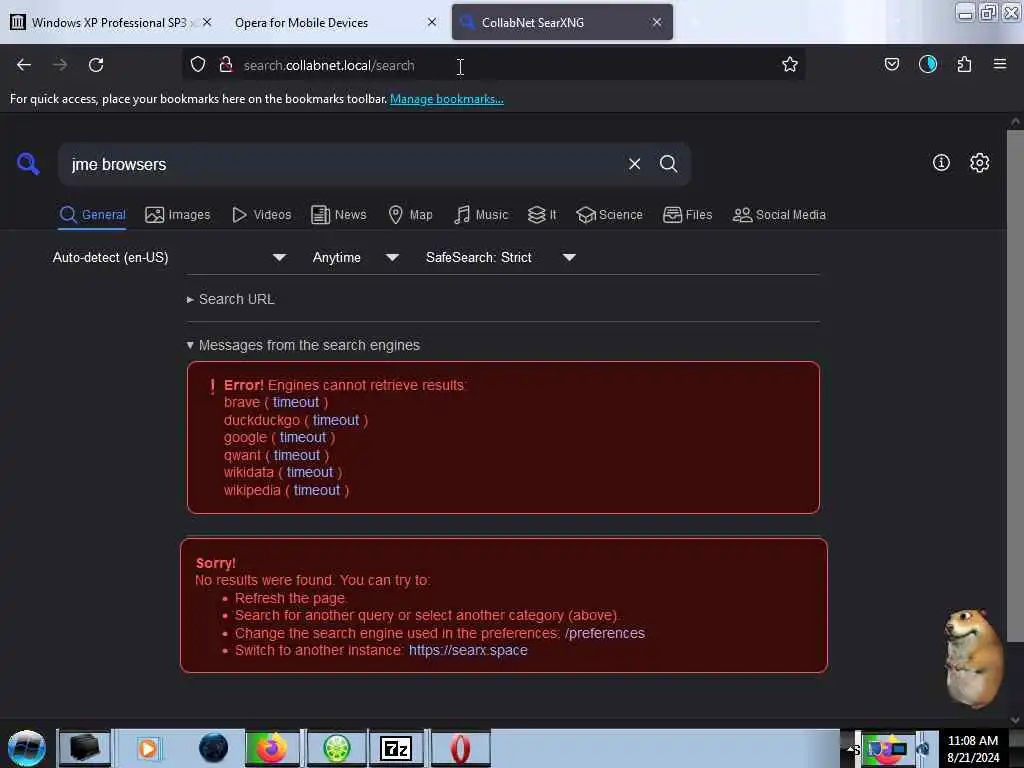
Task: Select the Files search category
Action: tap(688, 214)
